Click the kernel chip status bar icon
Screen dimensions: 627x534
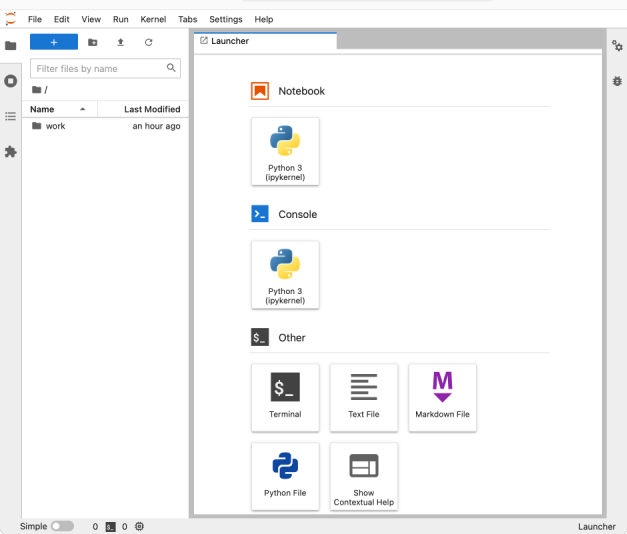click(139, 526)
